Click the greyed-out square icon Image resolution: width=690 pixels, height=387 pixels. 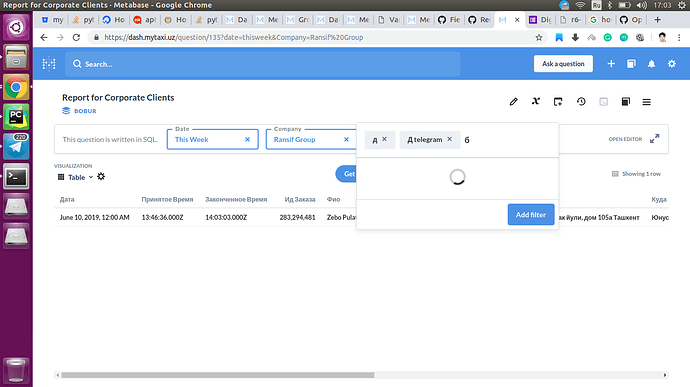click(603, 102)
